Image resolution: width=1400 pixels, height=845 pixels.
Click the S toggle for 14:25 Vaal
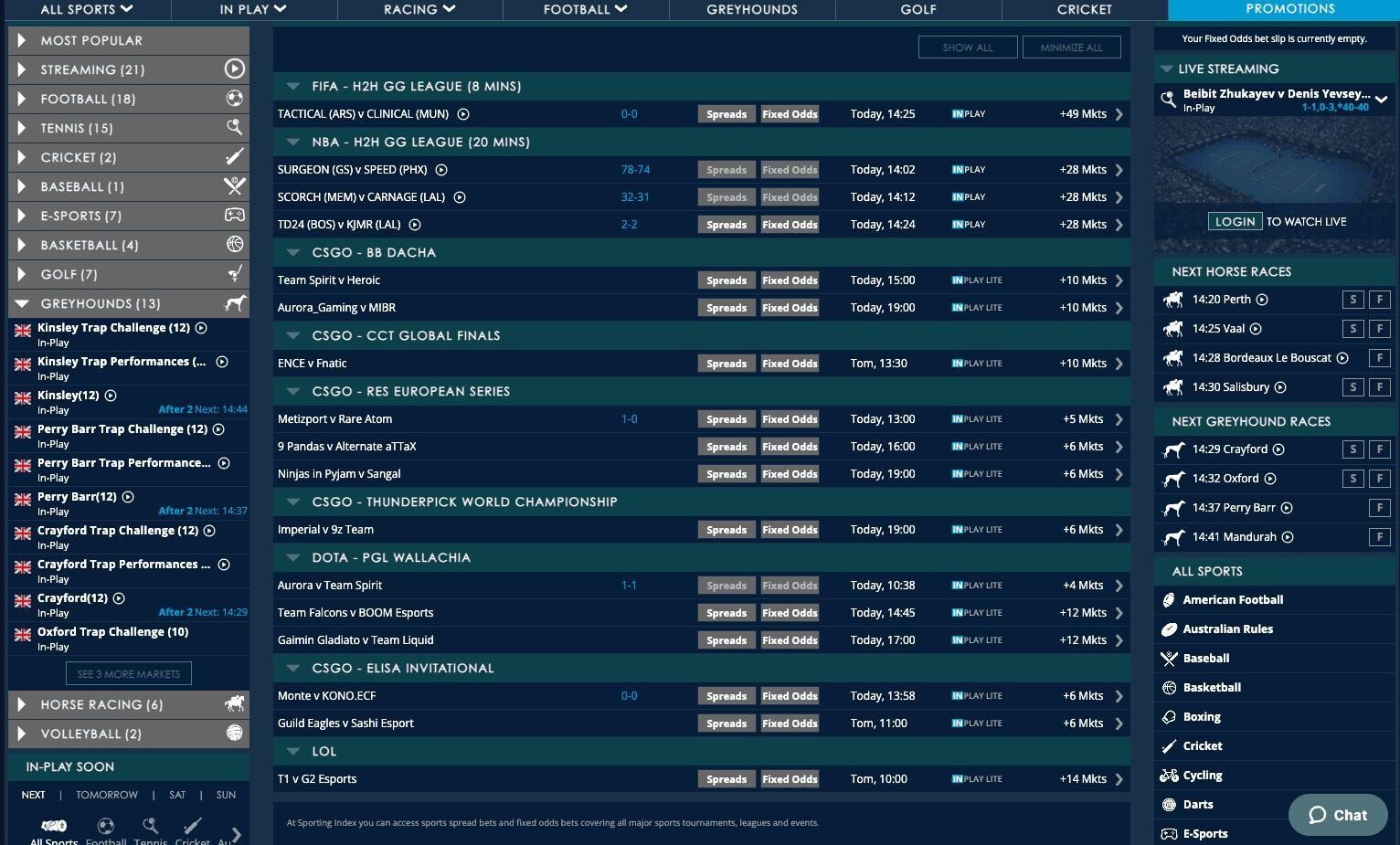pyautogui.click(x=1352, y=329)
